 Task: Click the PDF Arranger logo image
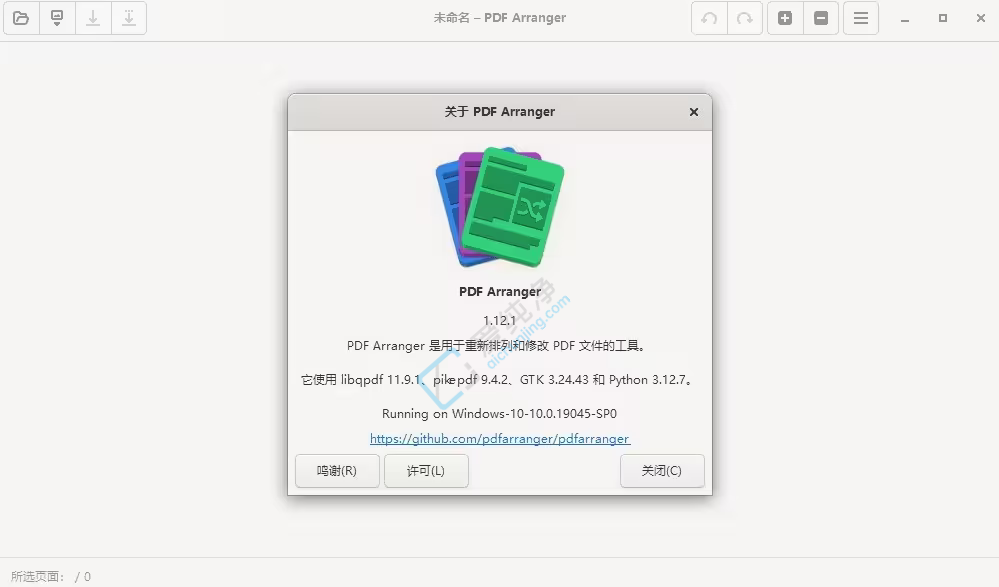coord(500,207)
